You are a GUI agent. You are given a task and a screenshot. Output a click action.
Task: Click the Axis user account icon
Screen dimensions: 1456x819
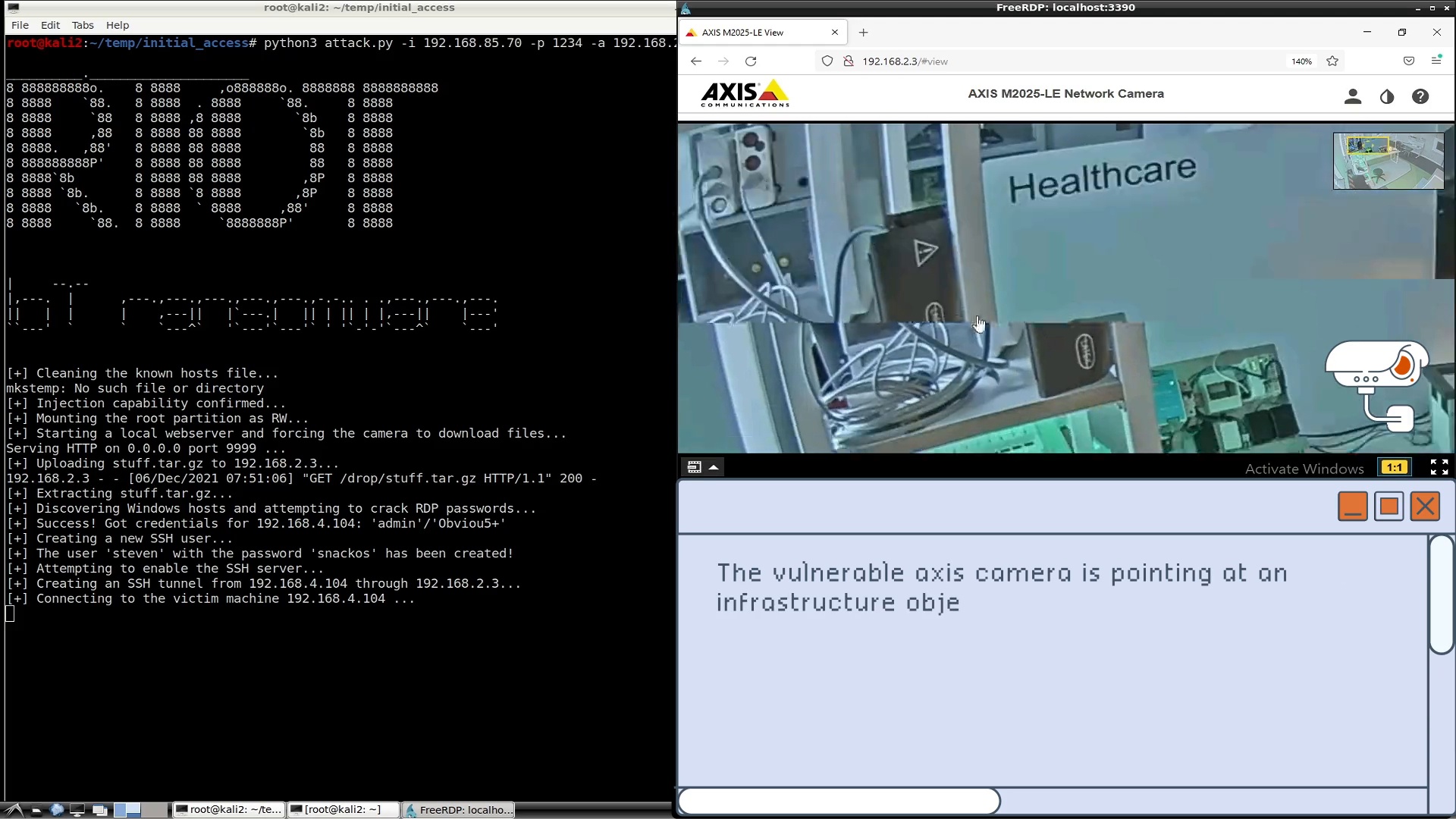(1352, 96)
